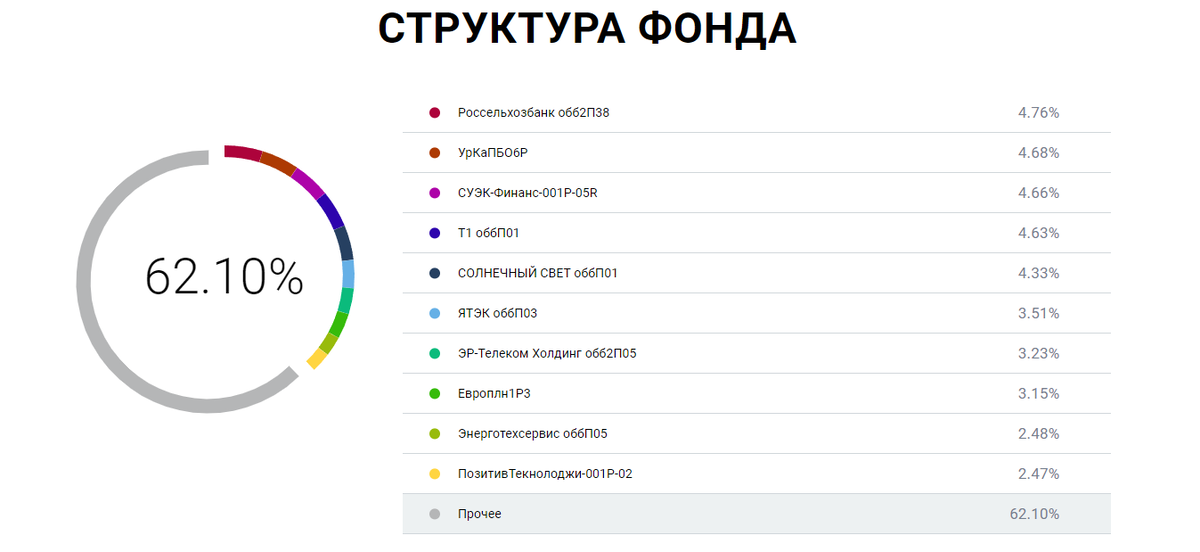Click the dark blue donut chart segment
Viewport: 1200px width, 552px height.
click(331, 212)
